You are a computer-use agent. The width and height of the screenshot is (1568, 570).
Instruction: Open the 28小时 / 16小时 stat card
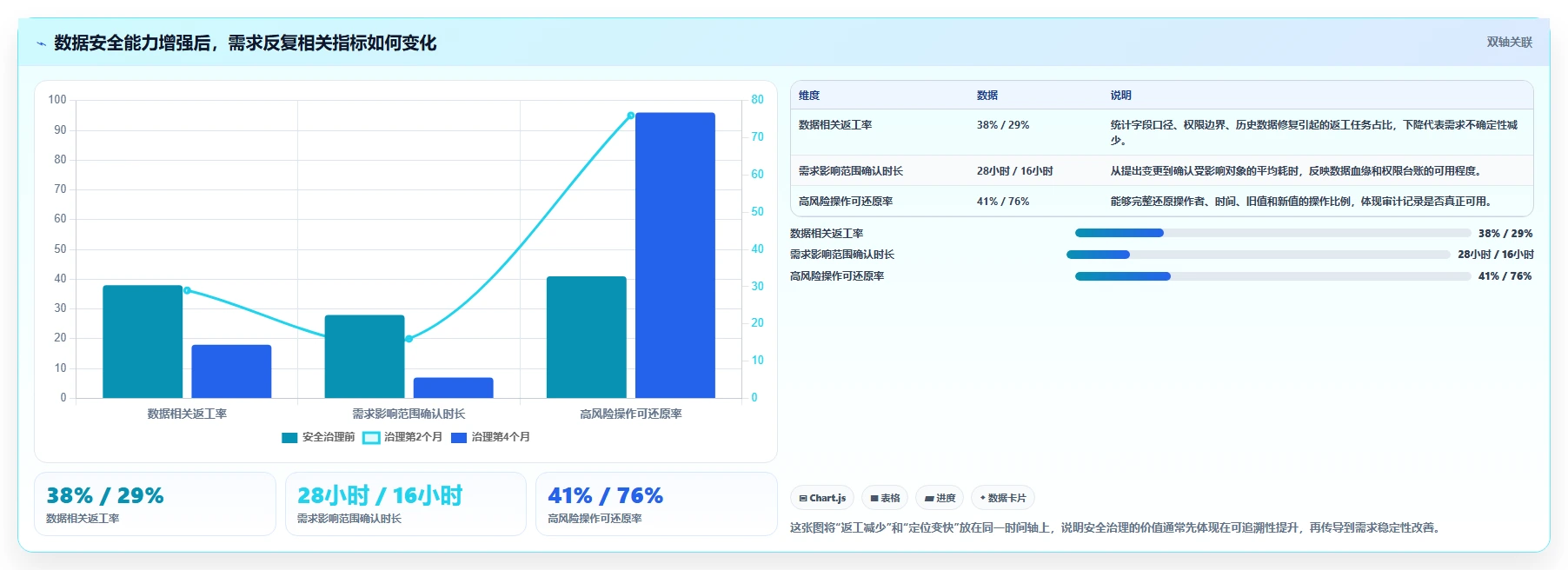[x=405, y=504]
